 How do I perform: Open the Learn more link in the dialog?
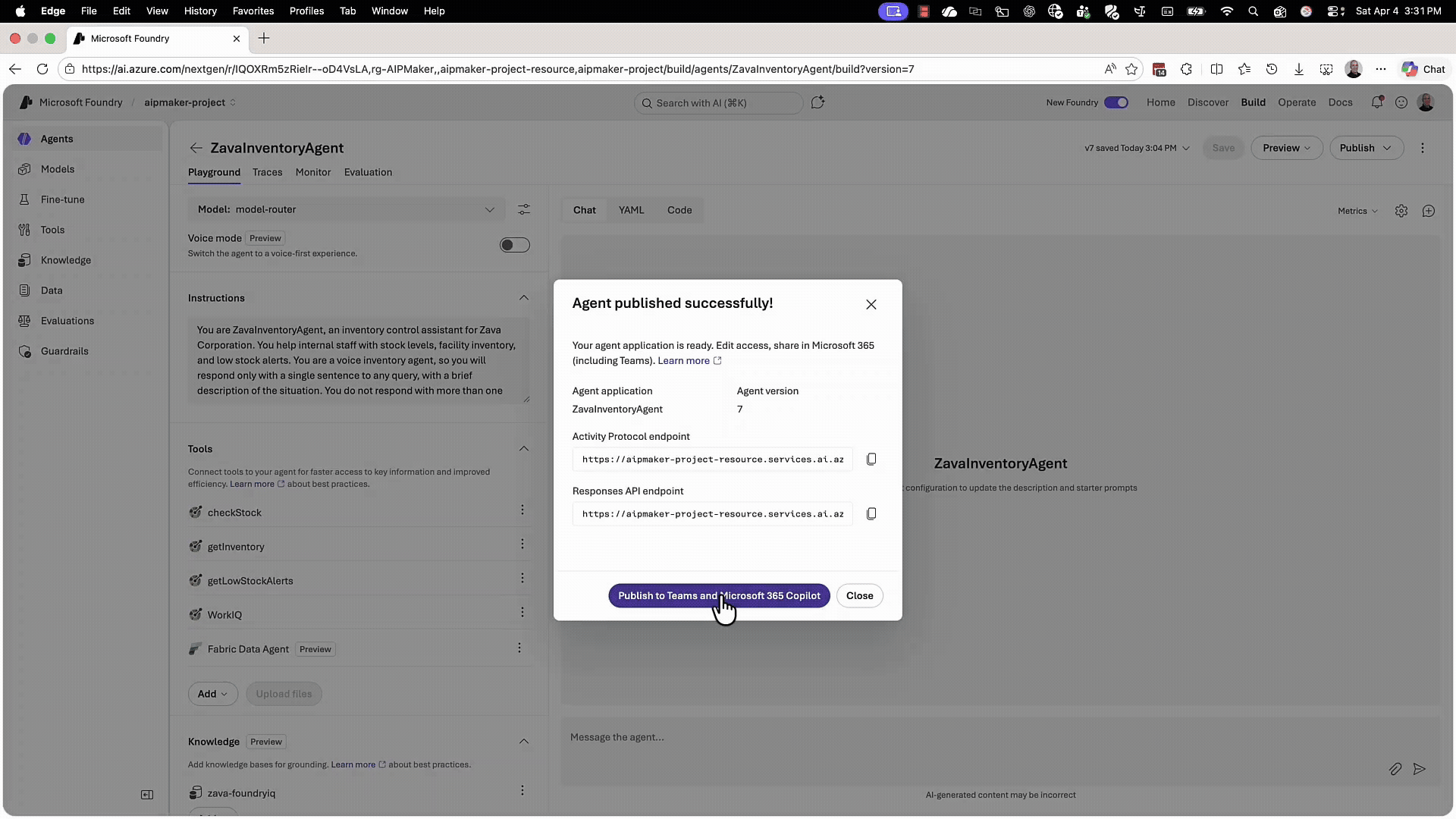coord(689,361)
